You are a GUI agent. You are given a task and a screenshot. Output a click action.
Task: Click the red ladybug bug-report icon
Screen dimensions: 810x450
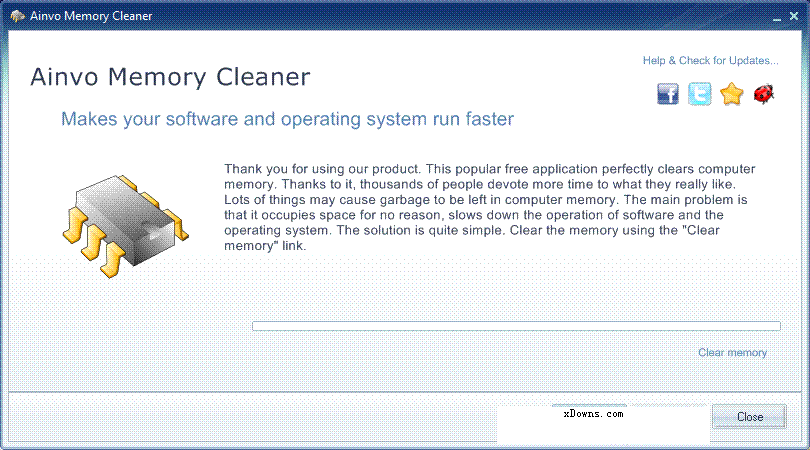click(765, 95)
